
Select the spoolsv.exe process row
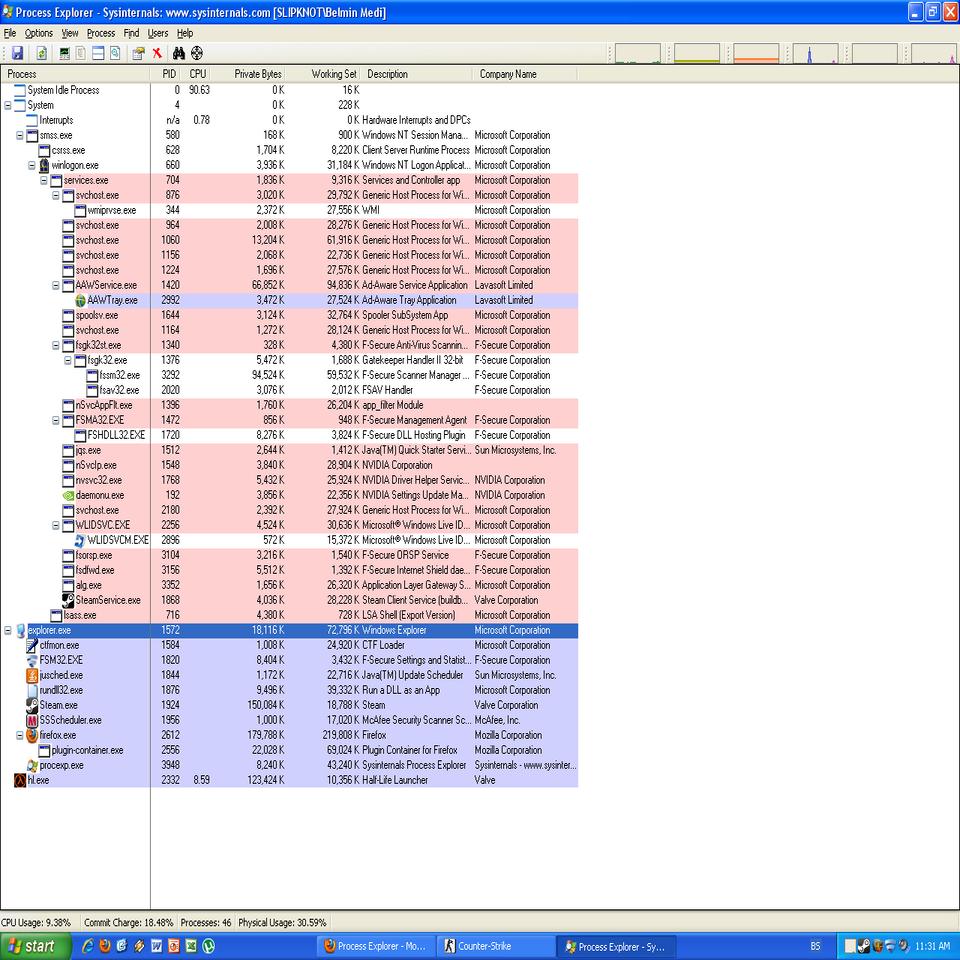289,315
